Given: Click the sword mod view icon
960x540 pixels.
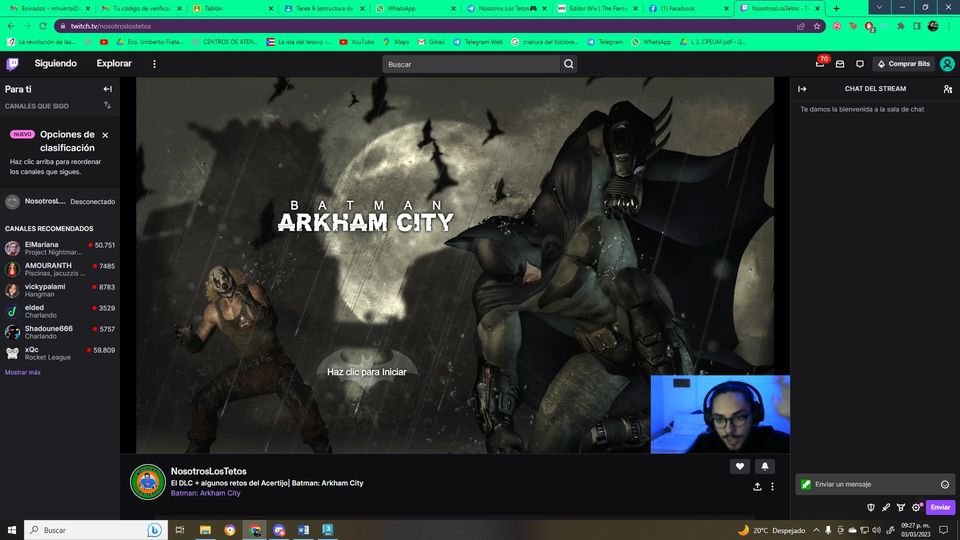Looking at the screenshot, I should 886,508.
